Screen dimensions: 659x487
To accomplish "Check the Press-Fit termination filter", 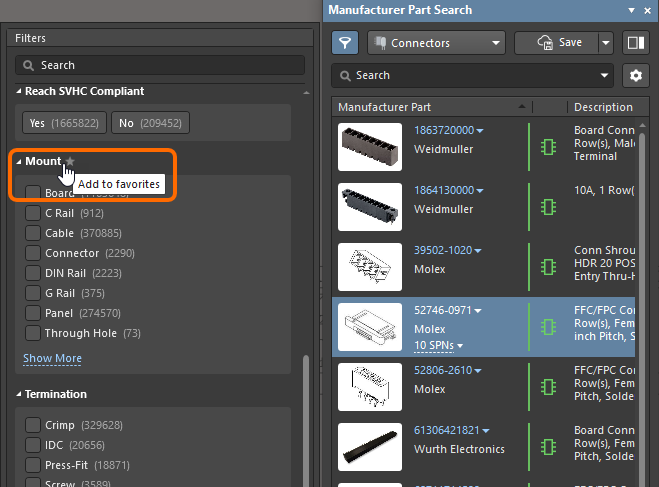I will coord(33,465).
